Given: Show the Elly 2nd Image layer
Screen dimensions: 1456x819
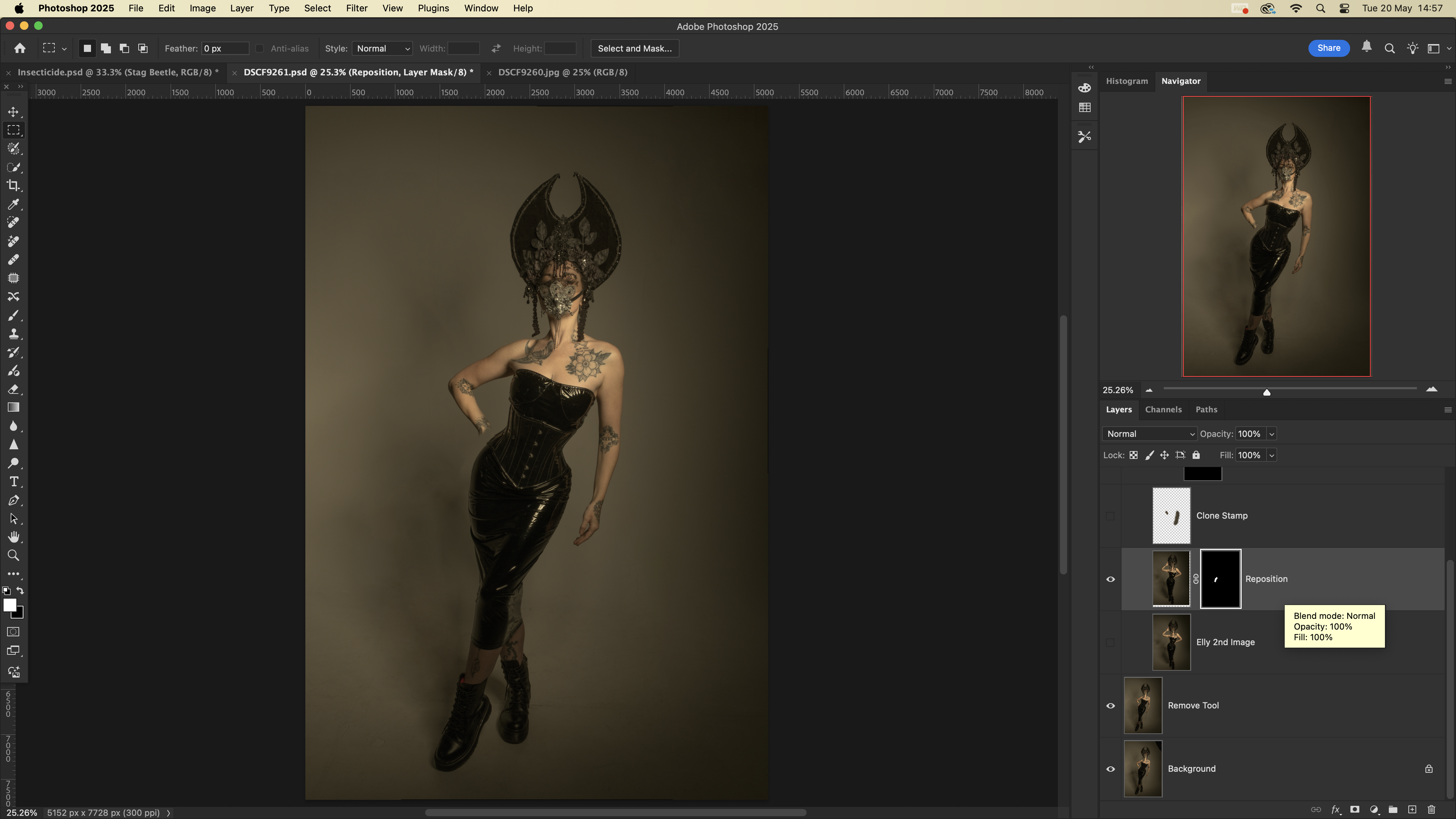Looking at the screenshot, I should pyautogui.click(x=1110, y=642).
